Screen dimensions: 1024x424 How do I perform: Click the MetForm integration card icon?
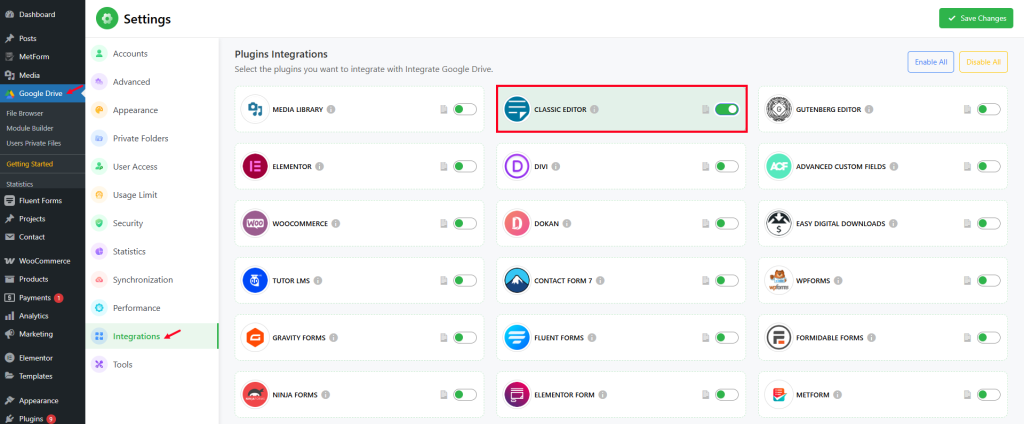(778, 395)
